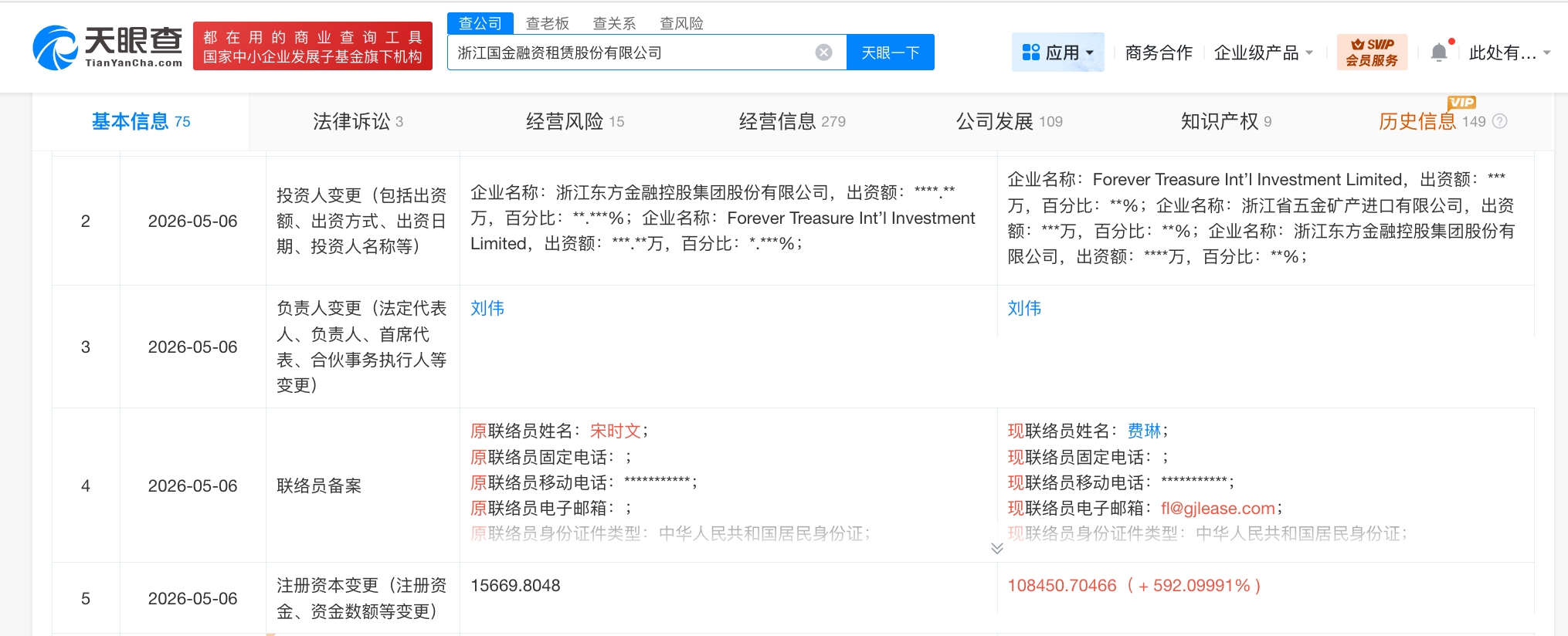
Task: Click the 原联络员移动电话 masked number line
Action: click(584, 482)
